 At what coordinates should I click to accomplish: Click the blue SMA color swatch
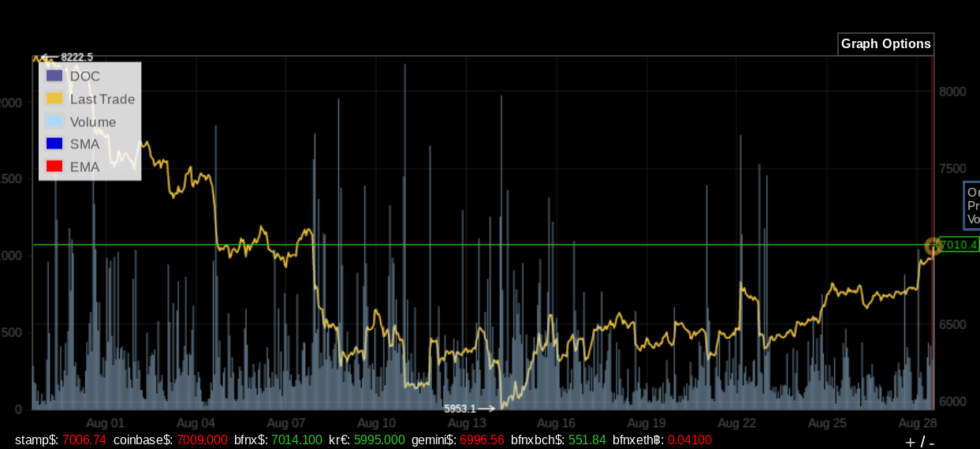tap(54, 144)
